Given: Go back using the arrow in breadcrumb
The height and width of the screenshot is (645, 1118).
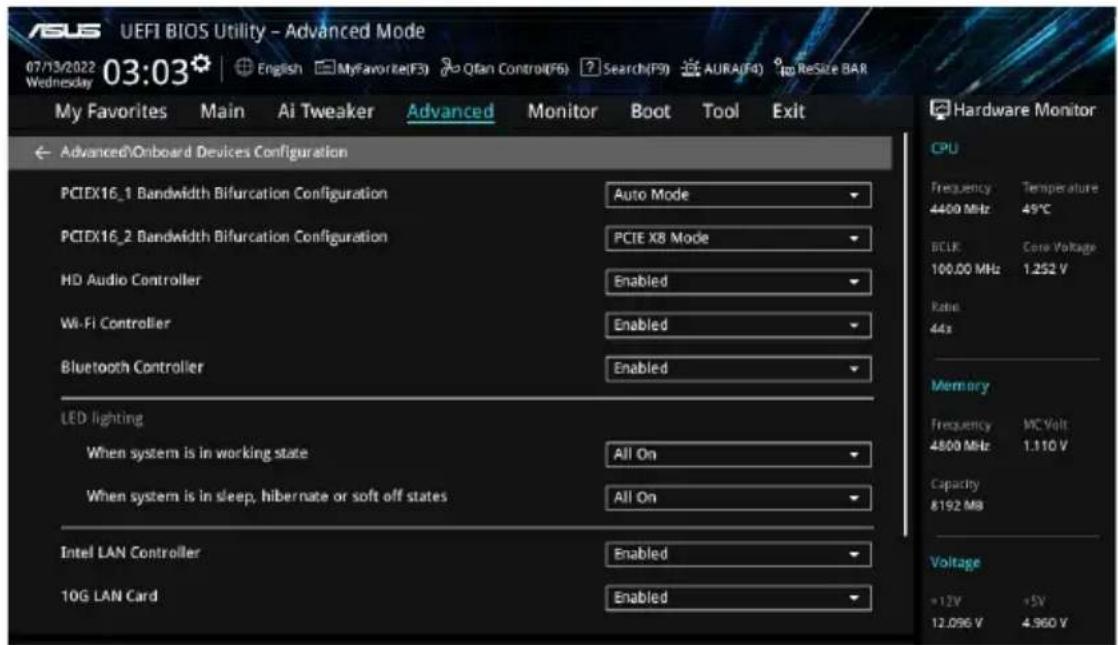Looking at the screenshot, I should 42,153.
